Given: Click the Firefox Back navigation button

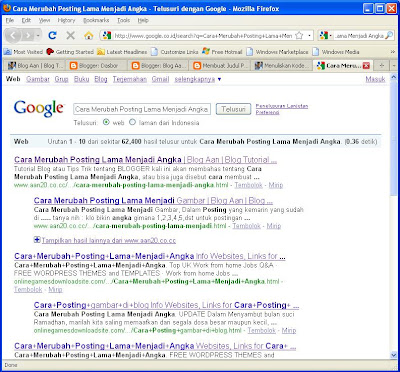Looking at the screenshot, I should pyautogui.click(x=13, y=35).
